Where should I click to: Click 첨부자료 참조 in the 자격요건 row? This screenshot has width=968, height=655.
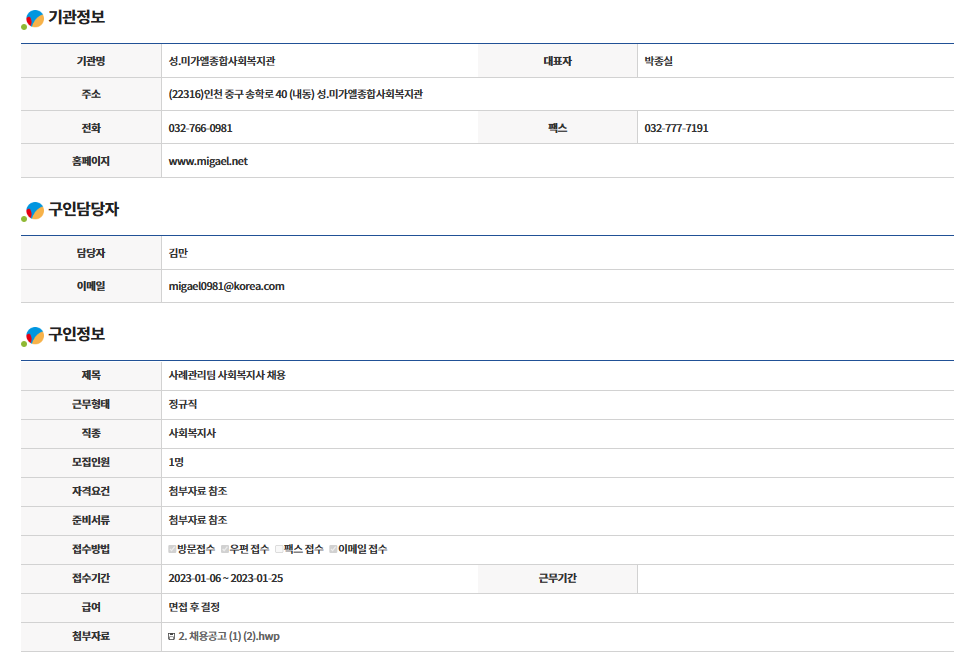[198, 491]
